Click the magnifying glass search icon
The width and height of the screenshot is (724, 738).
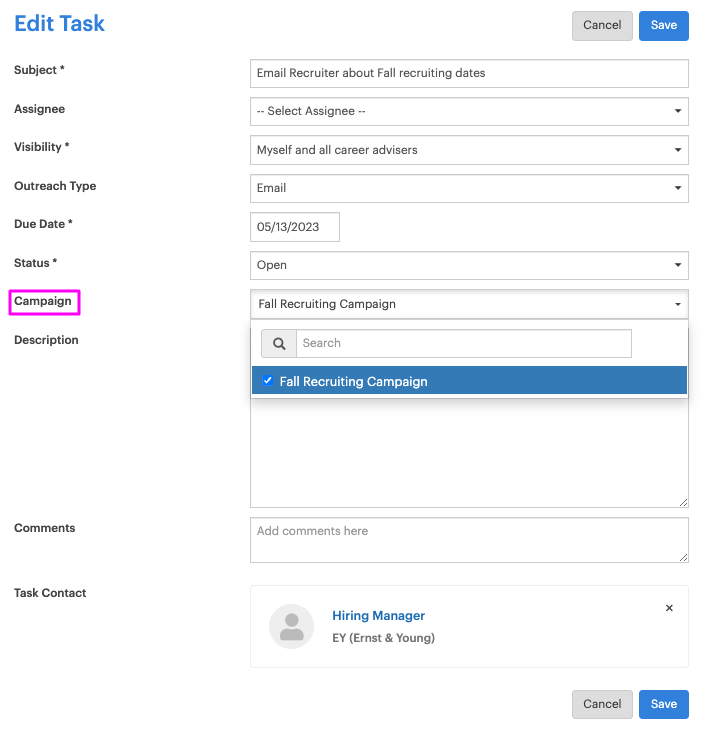click(x=279, y=344)
